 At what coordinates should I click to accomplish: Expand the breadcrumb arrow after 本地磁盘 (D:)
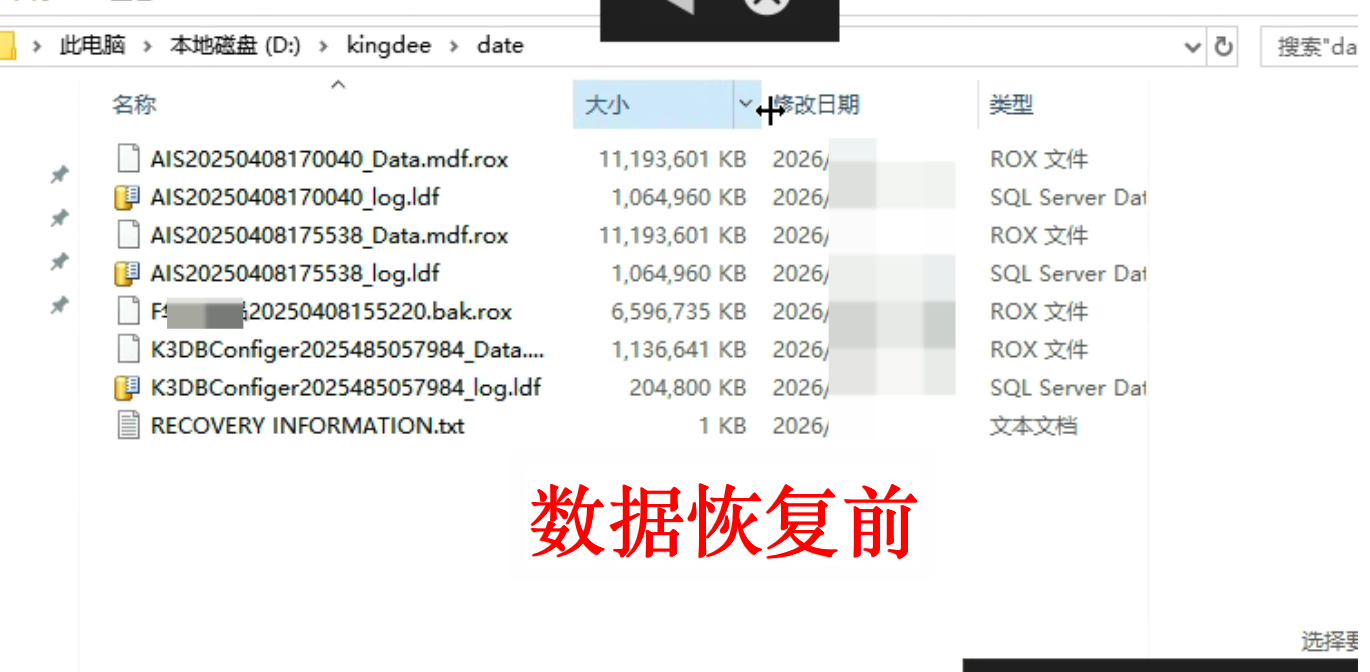coord(323,46)
